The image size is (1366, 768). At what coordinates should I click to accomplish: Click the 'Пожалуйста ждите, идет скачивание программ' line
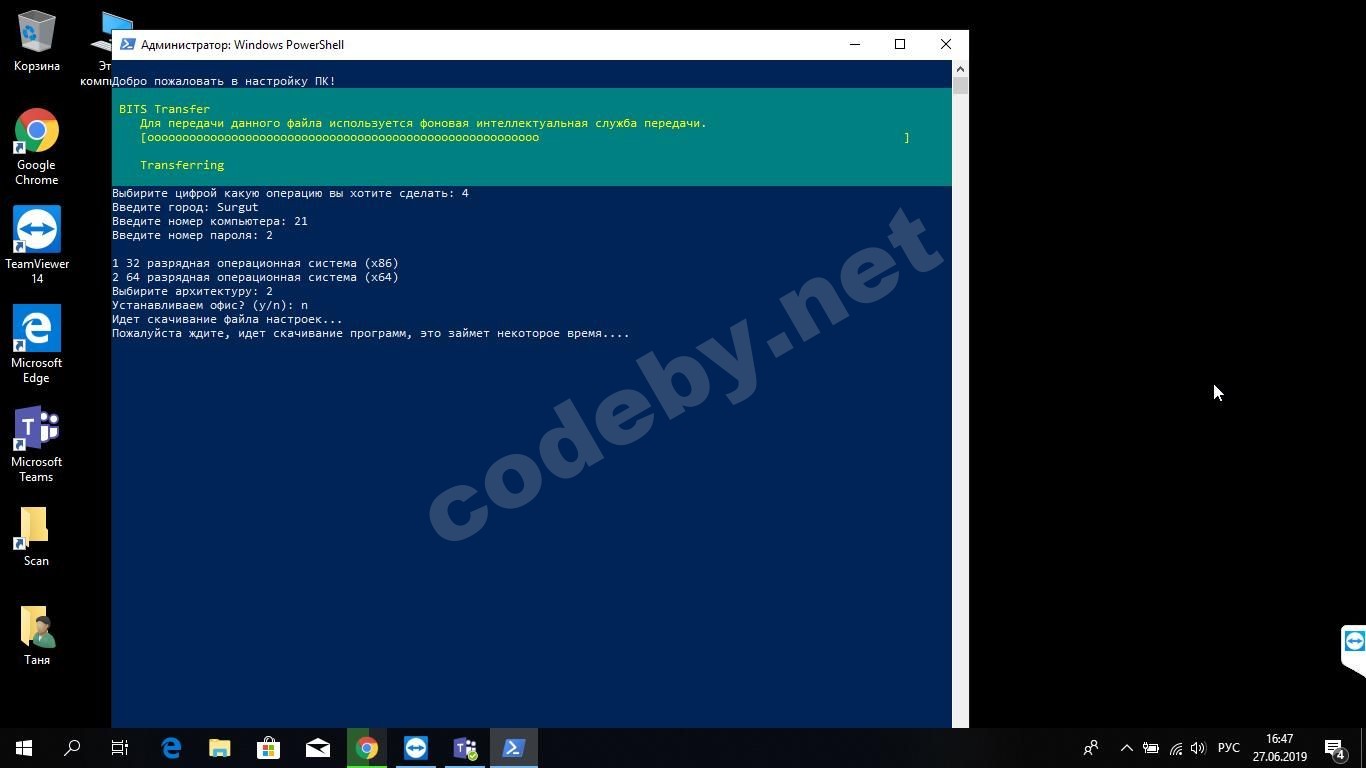371,333
